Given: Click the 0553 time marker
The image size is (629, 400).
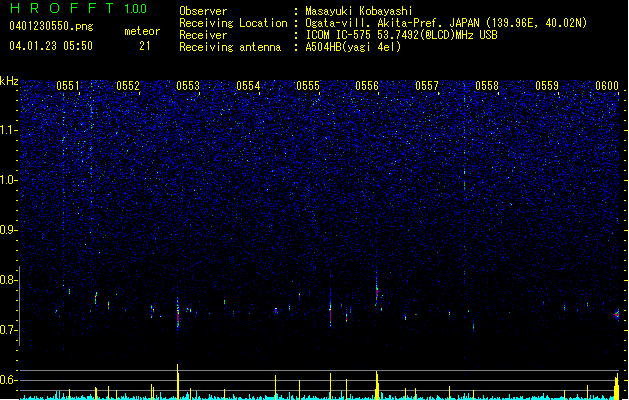Looking at the screenshot, I should 188,86.
